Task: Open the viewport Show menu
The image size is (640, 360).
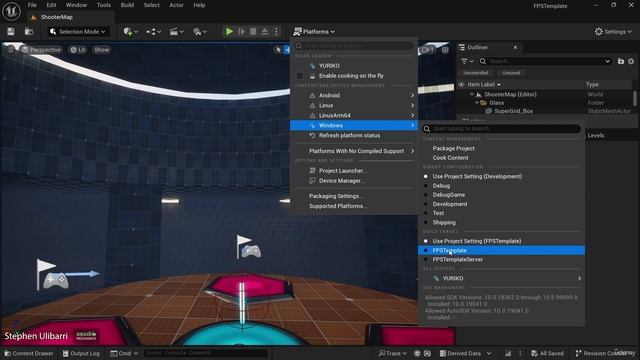Action: click(101, 50)
